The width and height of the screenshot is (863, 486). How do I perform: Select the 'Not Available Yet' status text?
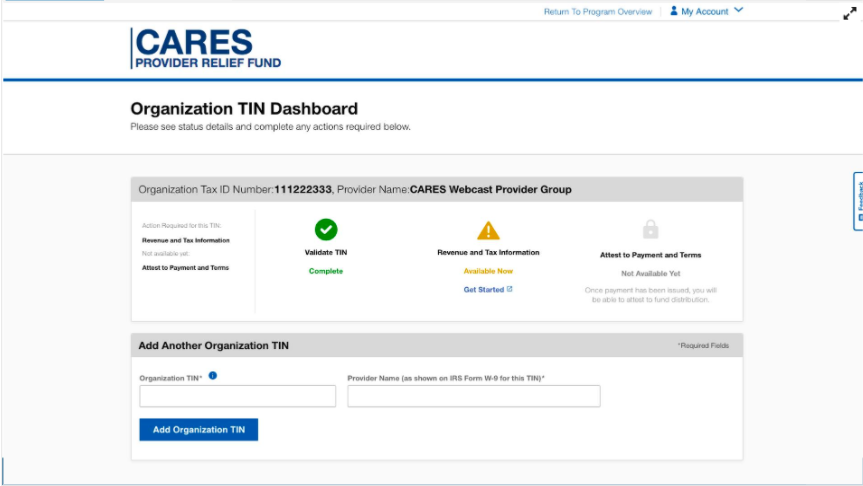click(651, 274)
